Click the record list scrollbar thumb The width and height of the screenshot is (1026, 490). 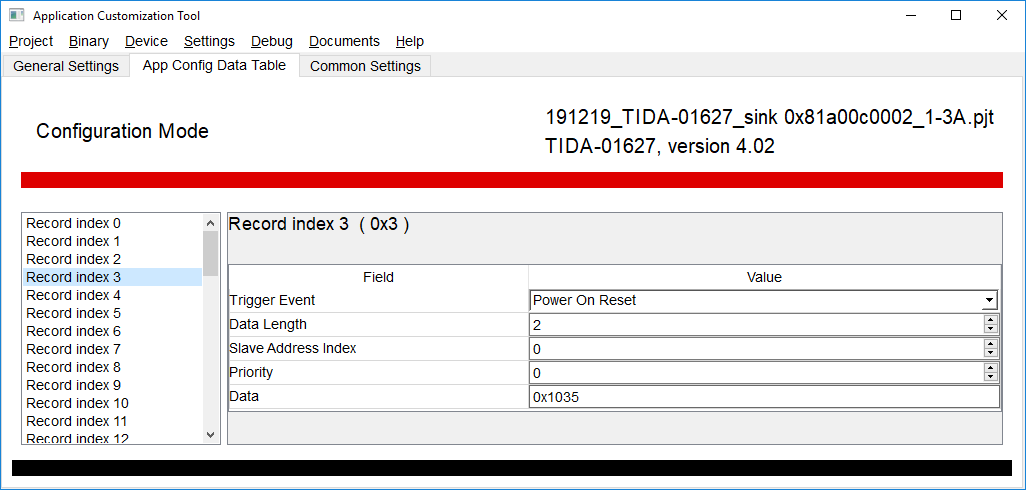pyautogui.click(x=210, y=254)
